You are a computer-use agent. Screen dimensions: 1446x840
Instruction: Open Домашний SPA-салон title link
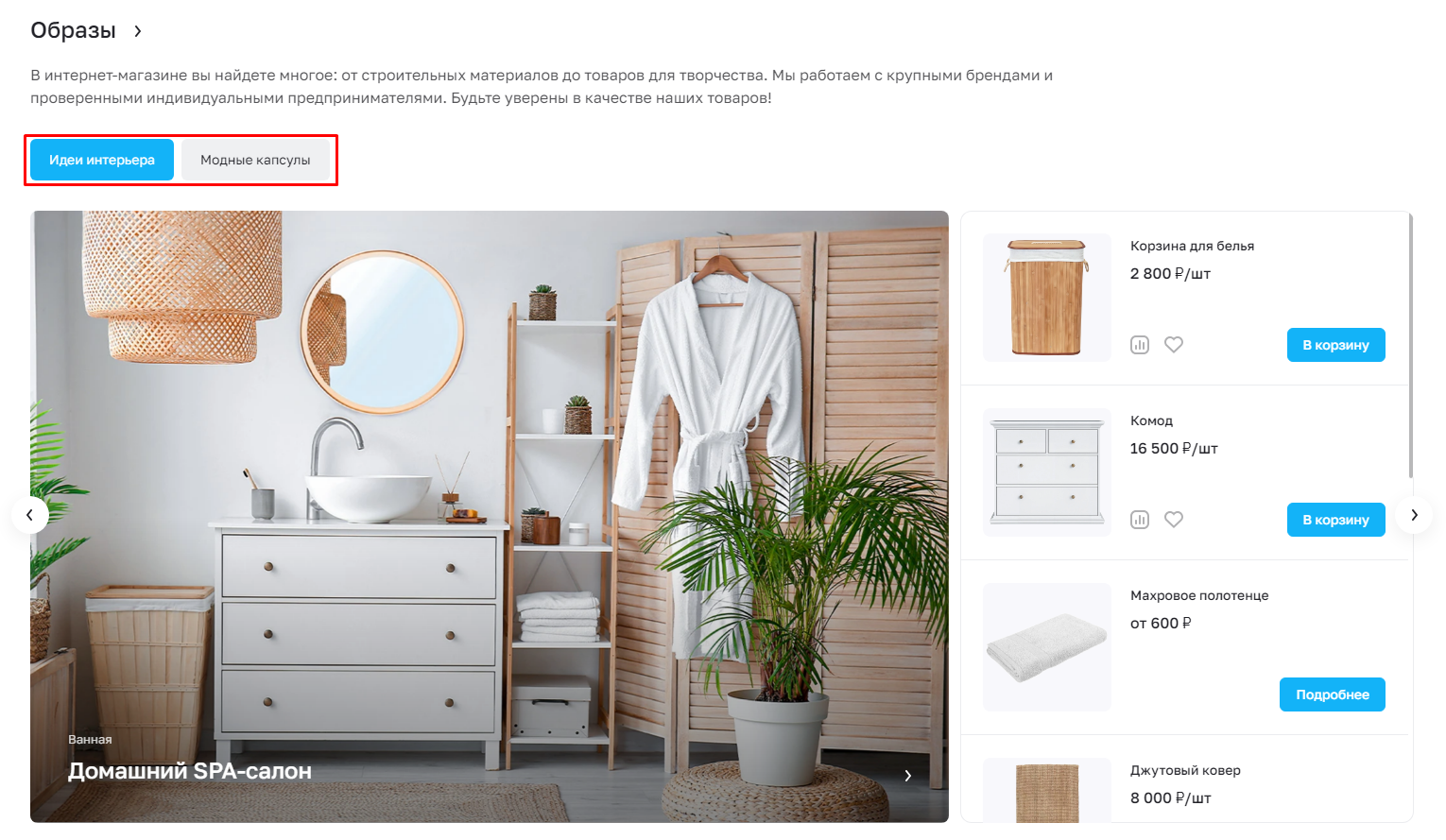(190, 771)
